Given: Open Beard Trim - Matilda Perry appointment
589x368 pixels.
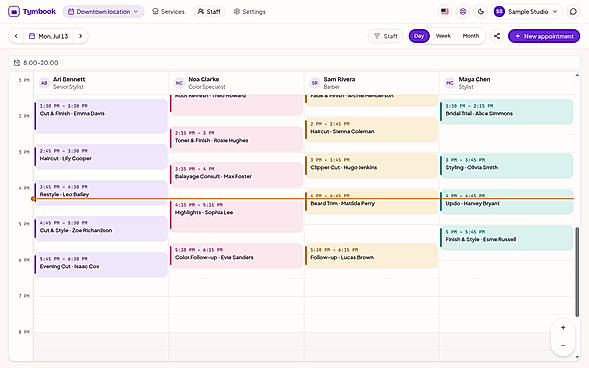Looking at the screenshot, I should pyautogui.click(x=371, y=202).
